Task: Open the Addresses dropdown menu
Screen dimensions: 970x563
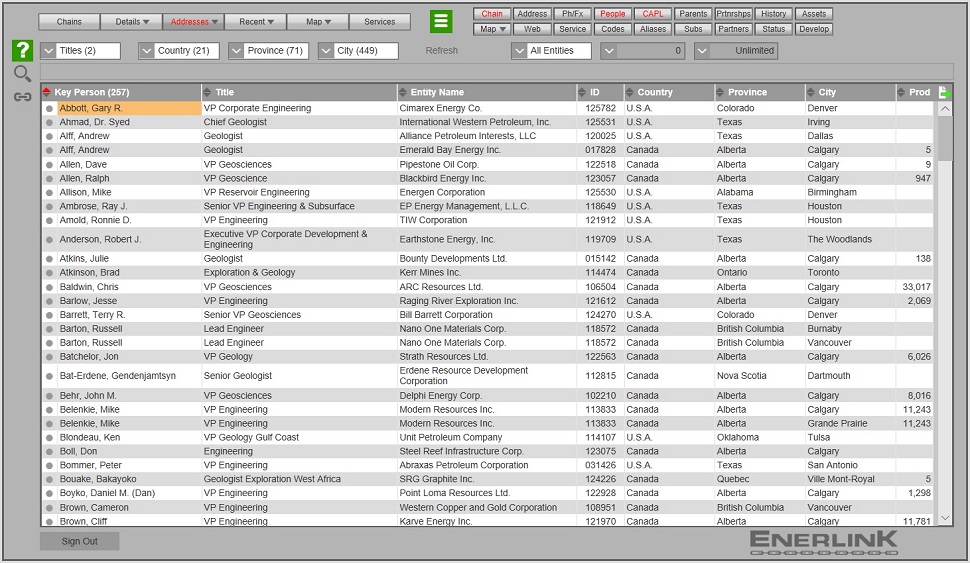Action: [x=194, y=22]
